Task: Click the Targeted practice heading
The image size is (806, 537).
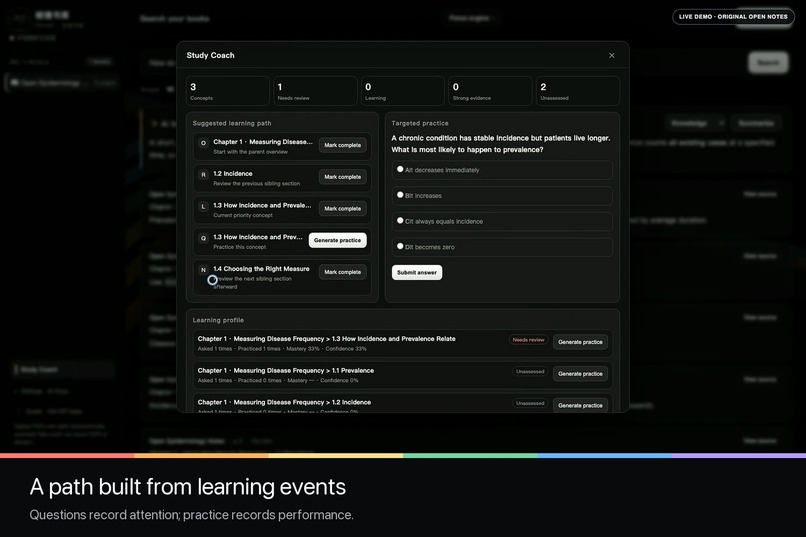Action: click(x=419, y=123)
